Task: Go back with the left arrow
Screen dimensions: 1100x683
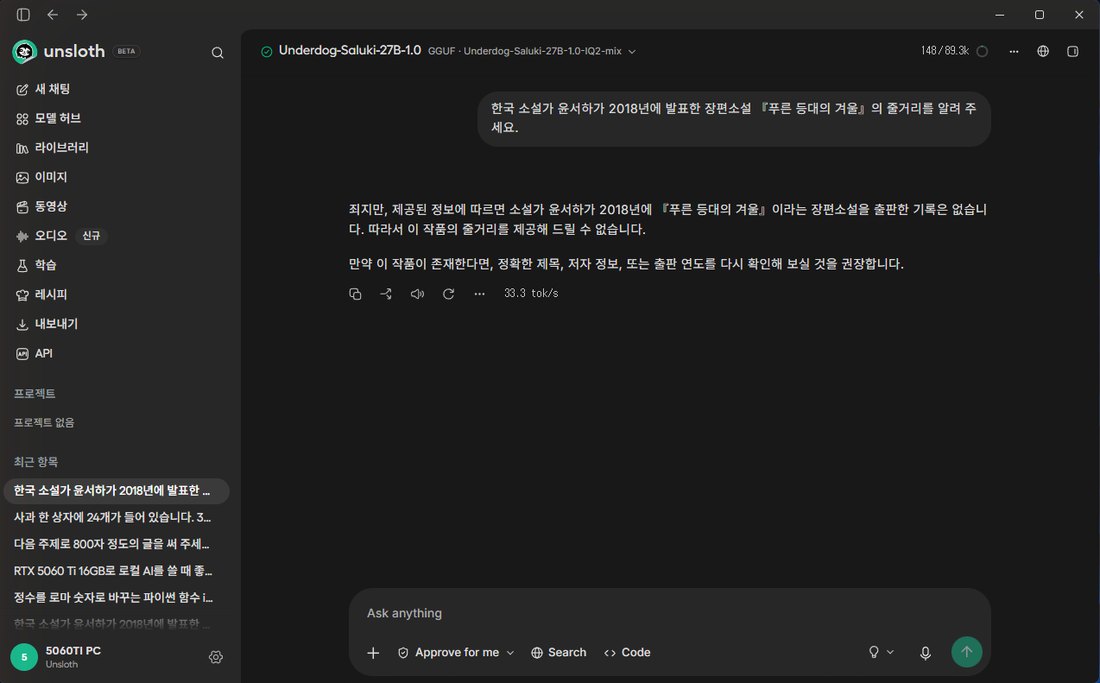Action: coord(53,15)
